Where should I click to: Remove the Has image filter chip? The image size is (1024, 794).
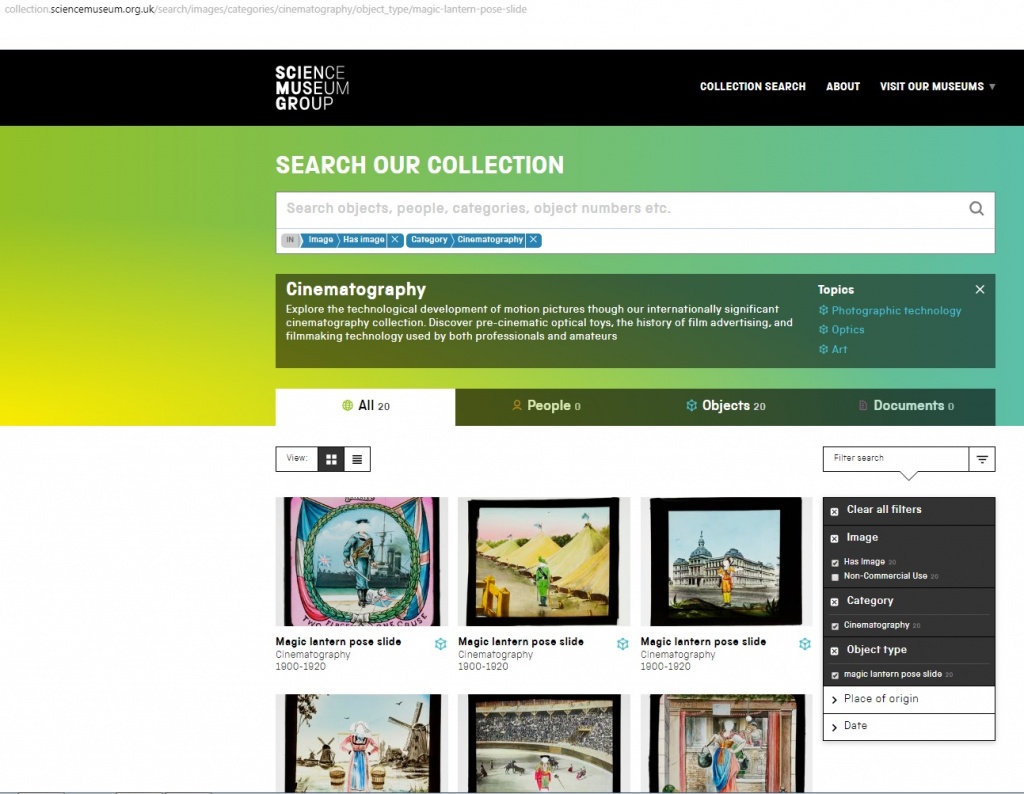395,240
